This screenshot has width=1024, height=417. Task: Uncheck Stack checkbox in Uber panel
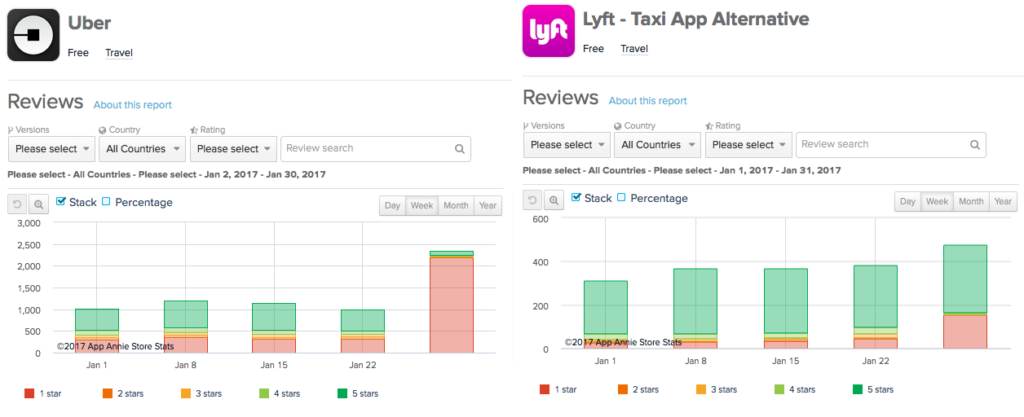61,202
